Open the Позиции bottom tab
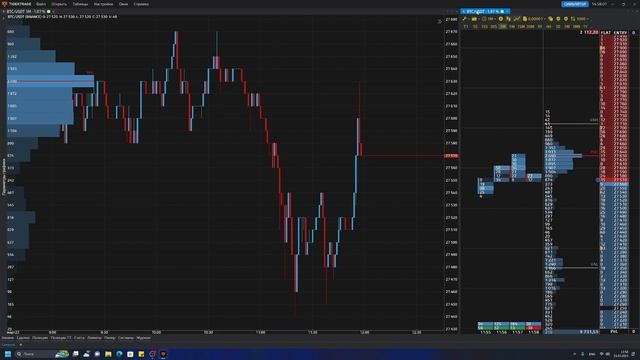Viewport: 640px width, 360px height. coord(40,338)
